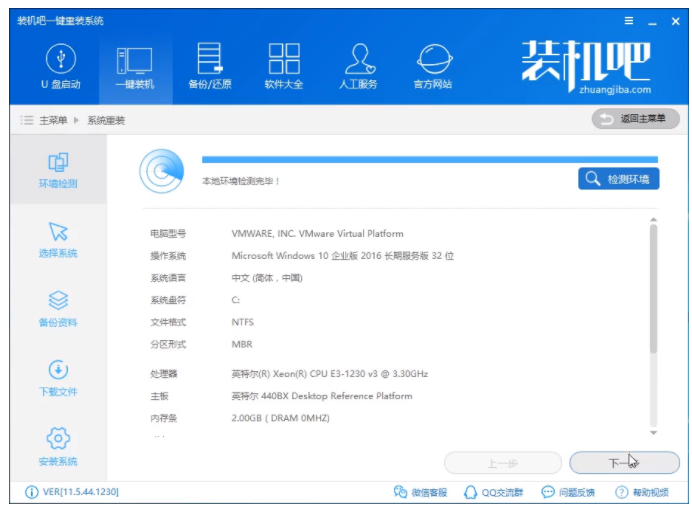
Task: Click the return arrow icon in 返回主菜单
Action: tap(607, 119)
